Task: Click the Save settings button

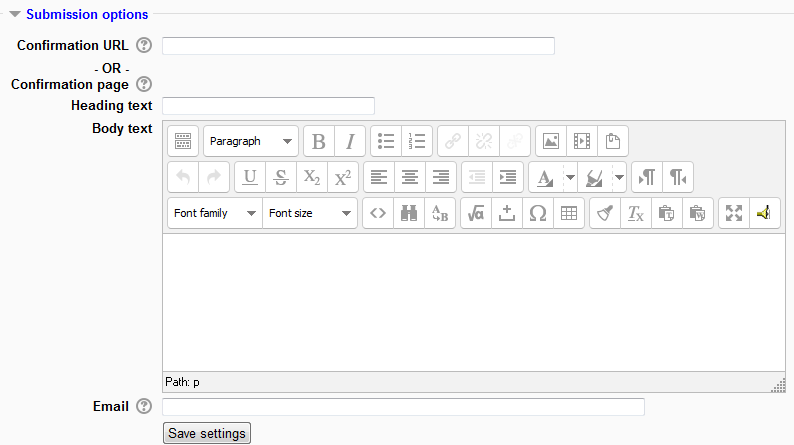Action: 206,433
